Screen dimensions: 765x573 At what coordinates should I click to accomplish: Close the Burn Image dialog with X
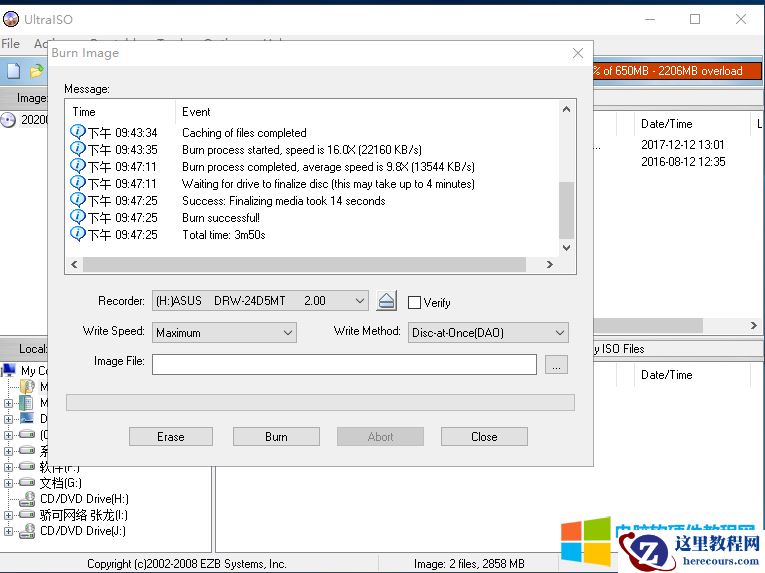[578, 53]
